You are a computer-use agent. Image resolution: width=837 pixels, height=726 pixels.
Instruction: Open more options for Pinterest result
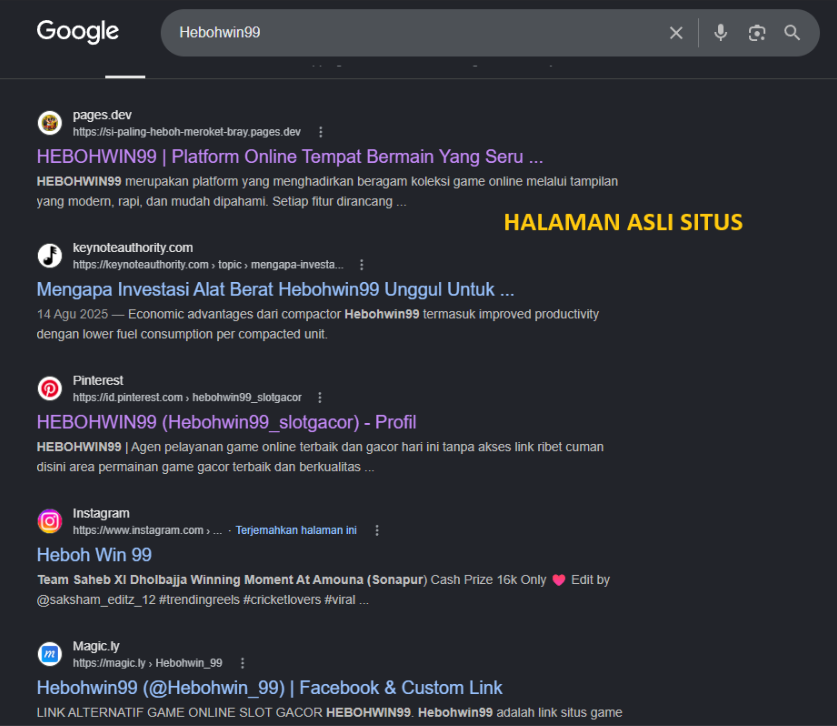(319, 397)
